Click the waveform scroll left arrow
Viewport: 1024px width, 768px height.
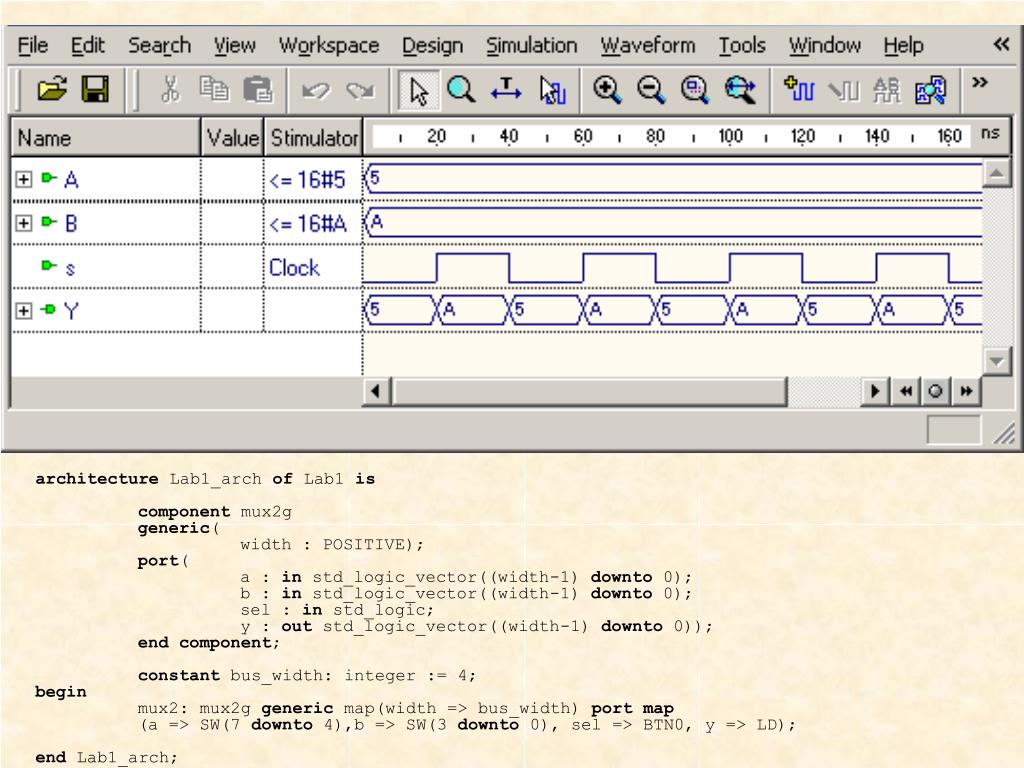pos(376,391)
